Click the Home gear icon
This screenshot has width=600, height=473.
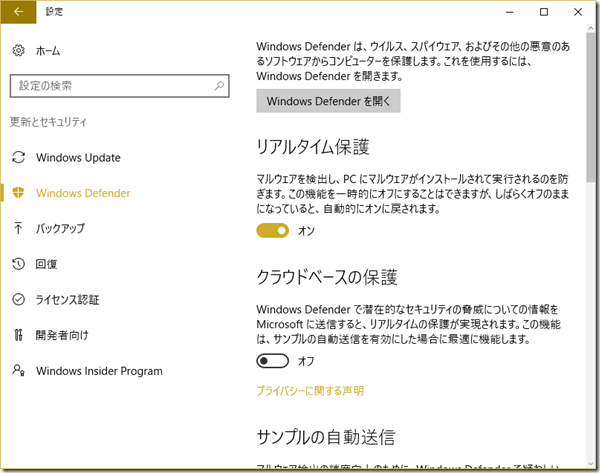click(x=18, y=51)
